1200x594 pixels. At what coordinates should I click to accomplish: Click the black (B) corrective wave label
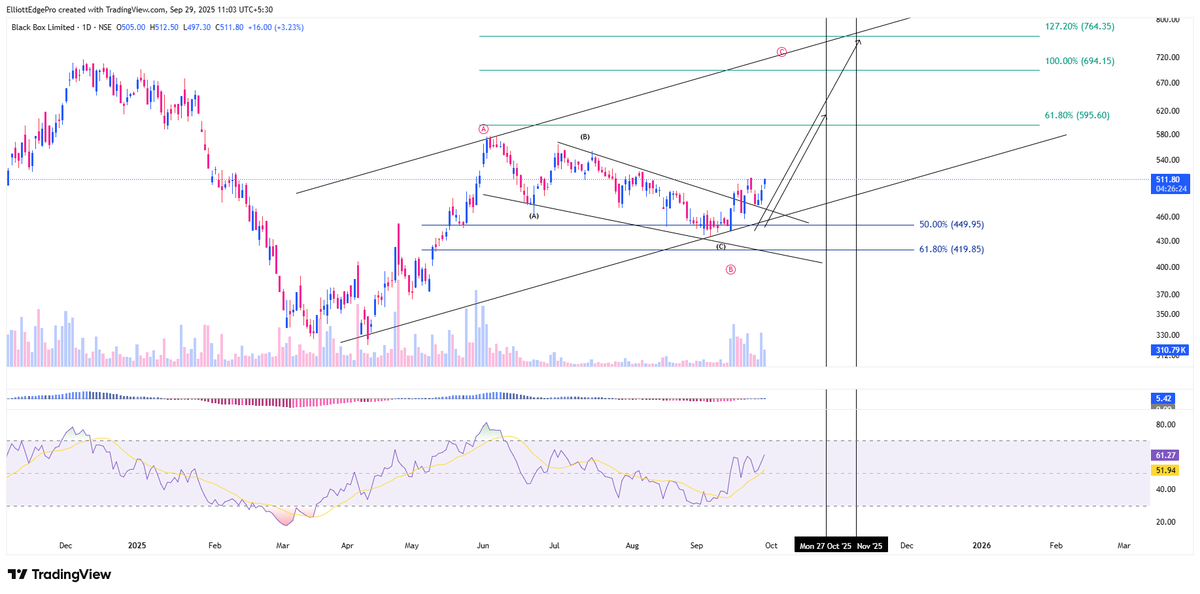pyautogui.click(x=585, y=136)
